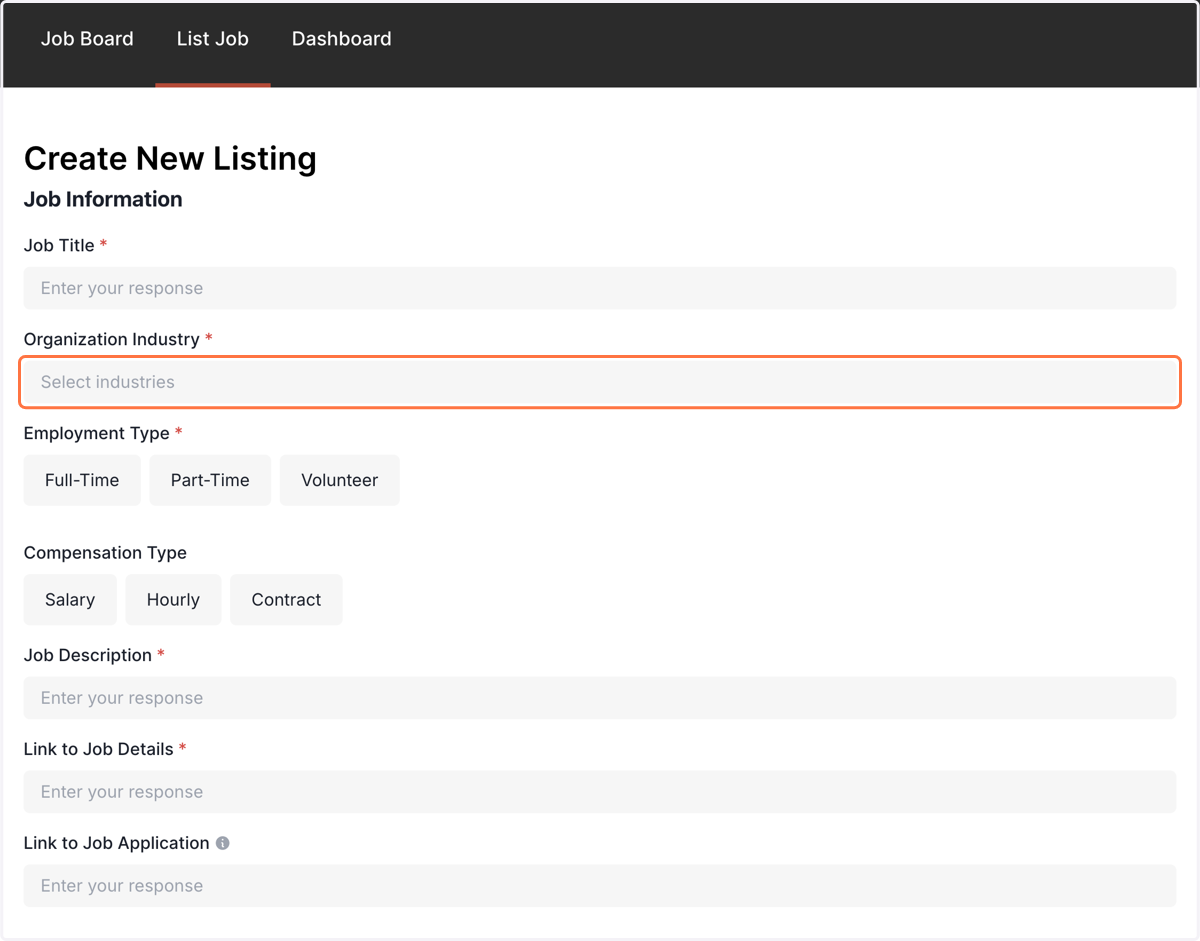Click the Create New Listing heading
The image size is (1200, 941).
click(x=170, y=159)
